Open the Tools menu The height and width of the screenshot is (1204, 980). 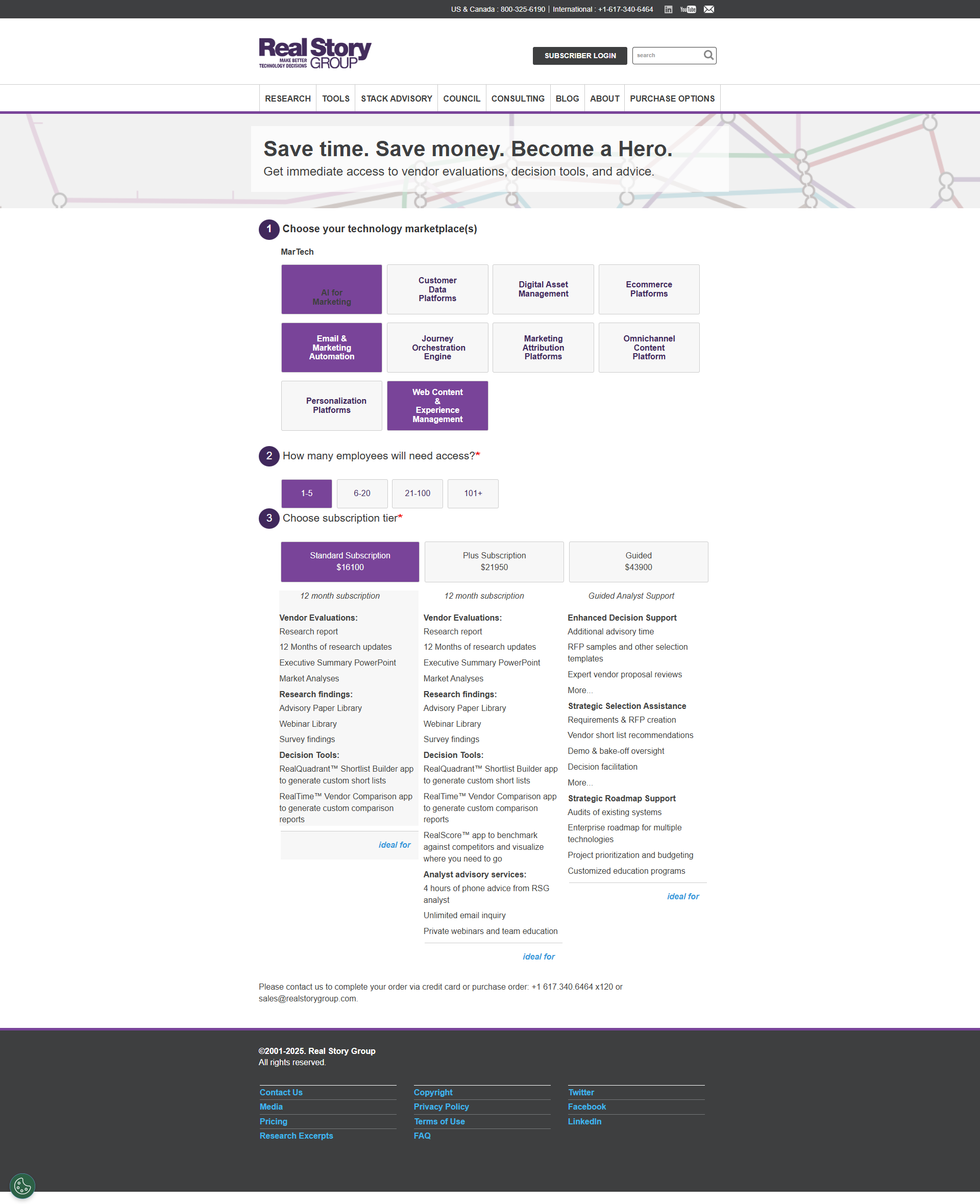click(x=335, y=98)
